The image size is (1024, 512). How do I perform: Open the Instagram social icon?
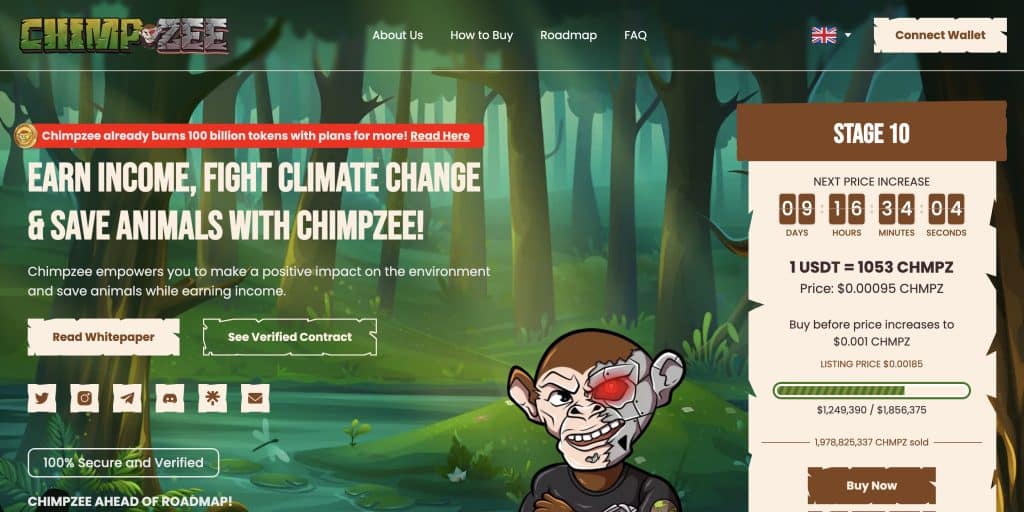[84, 398]
